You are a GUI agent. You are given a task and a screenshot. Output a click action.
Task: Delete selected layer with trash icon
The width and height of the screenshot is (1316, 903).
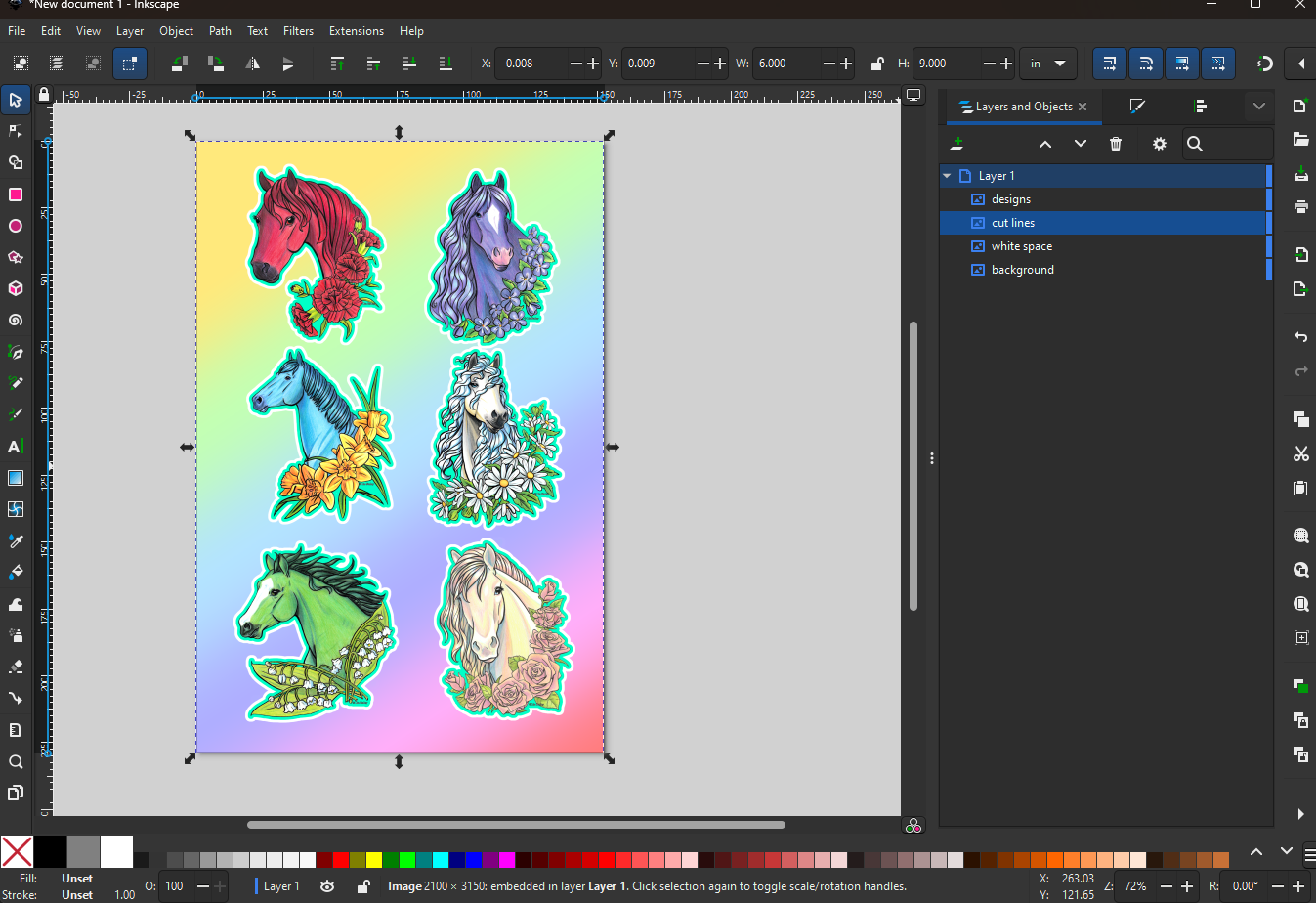(1116, 144)
